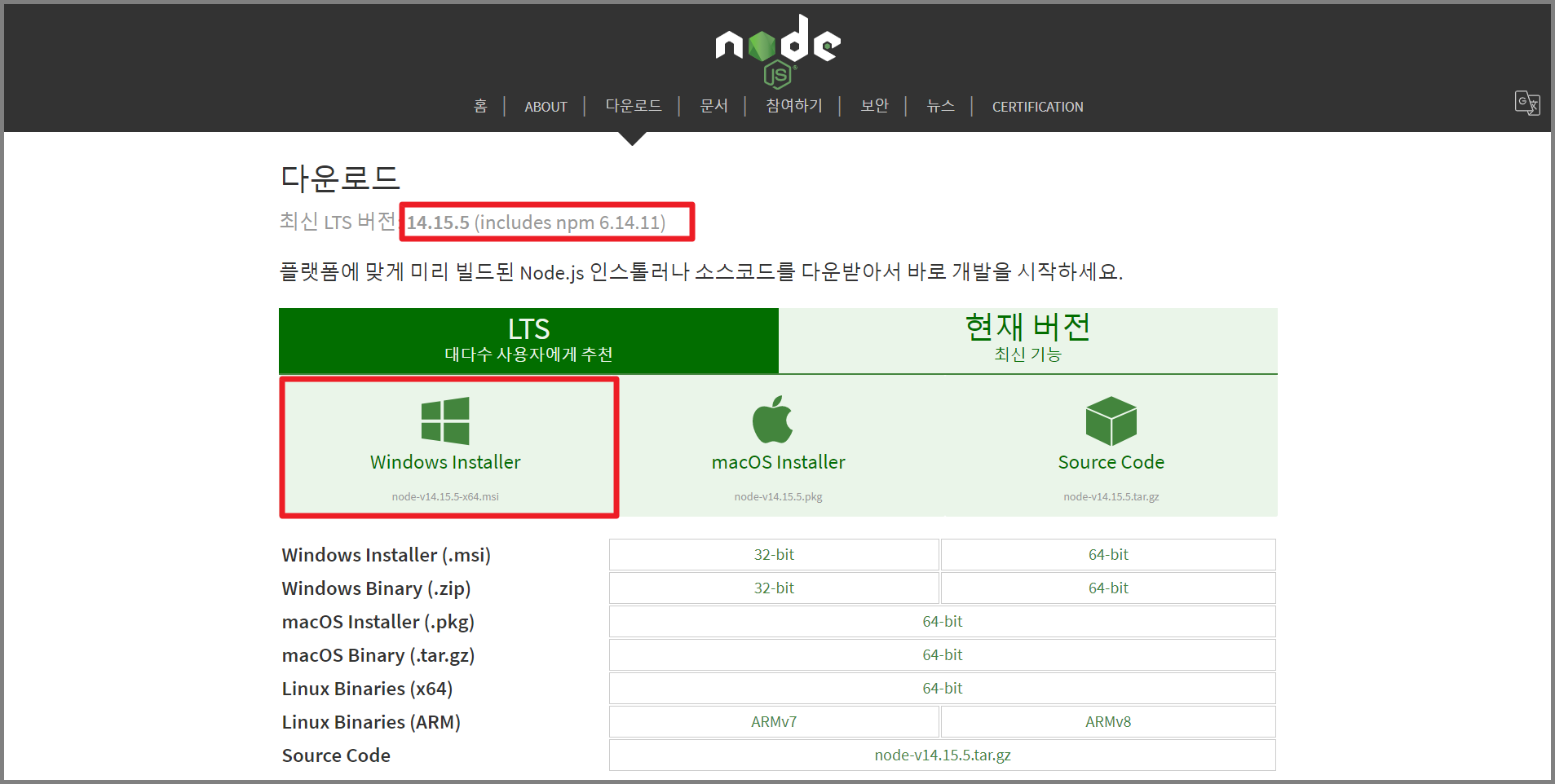1555x784 pixels.
Task: Click the Source Code row label
Action: pyautogui.click(x=336, y=755)
